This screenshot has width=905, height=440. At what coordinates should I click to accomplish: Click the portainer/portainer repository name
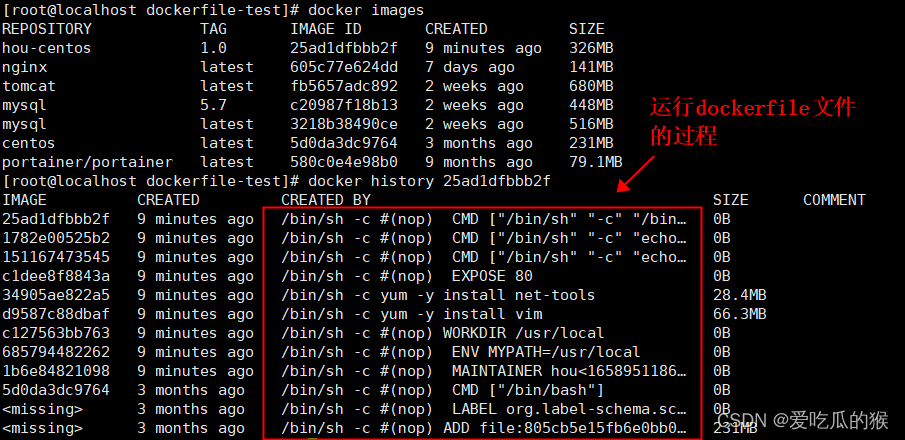click(87, 162)
